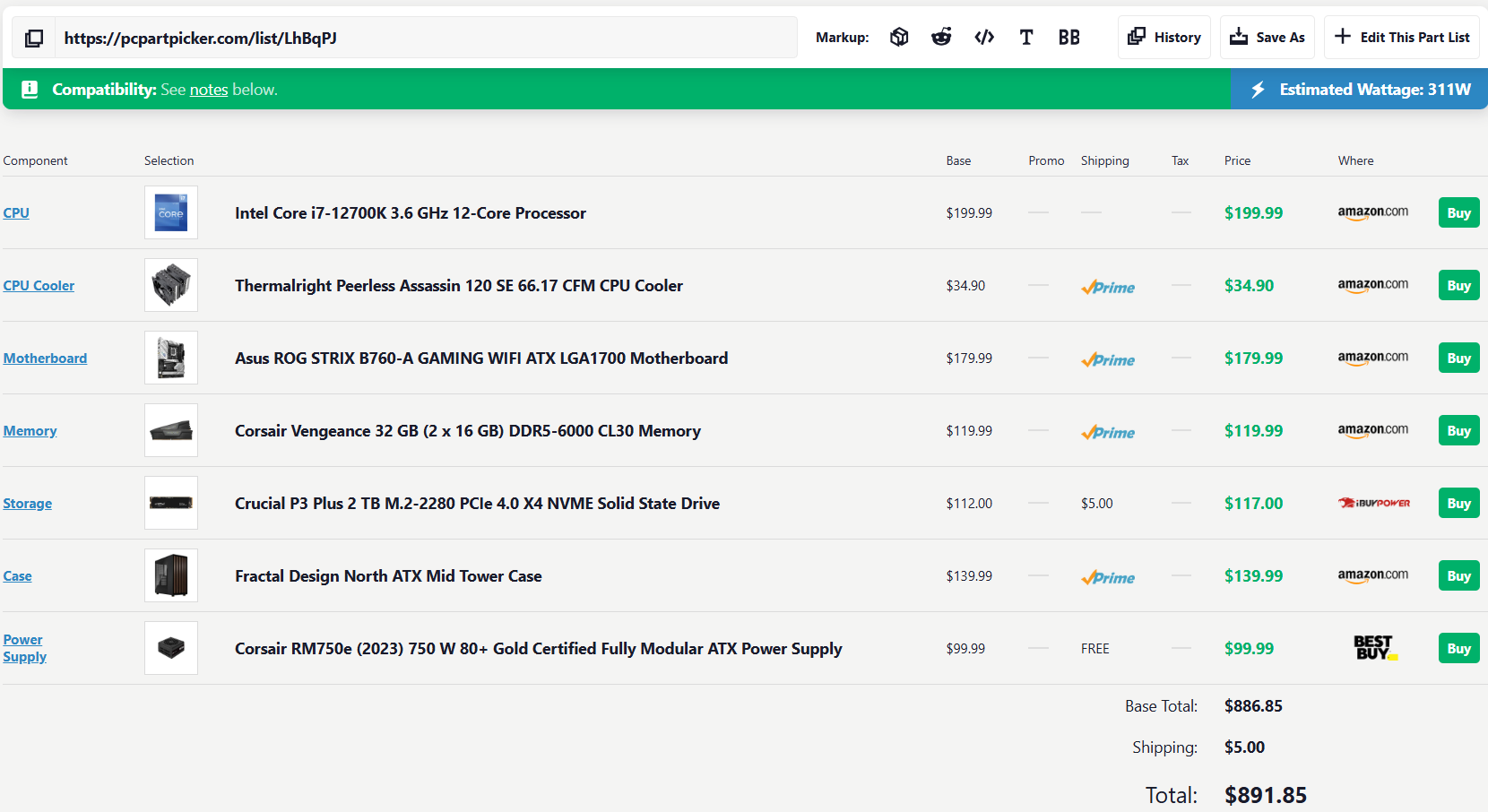Click the iBuyPower retailer logo

tap(1373, 504)
